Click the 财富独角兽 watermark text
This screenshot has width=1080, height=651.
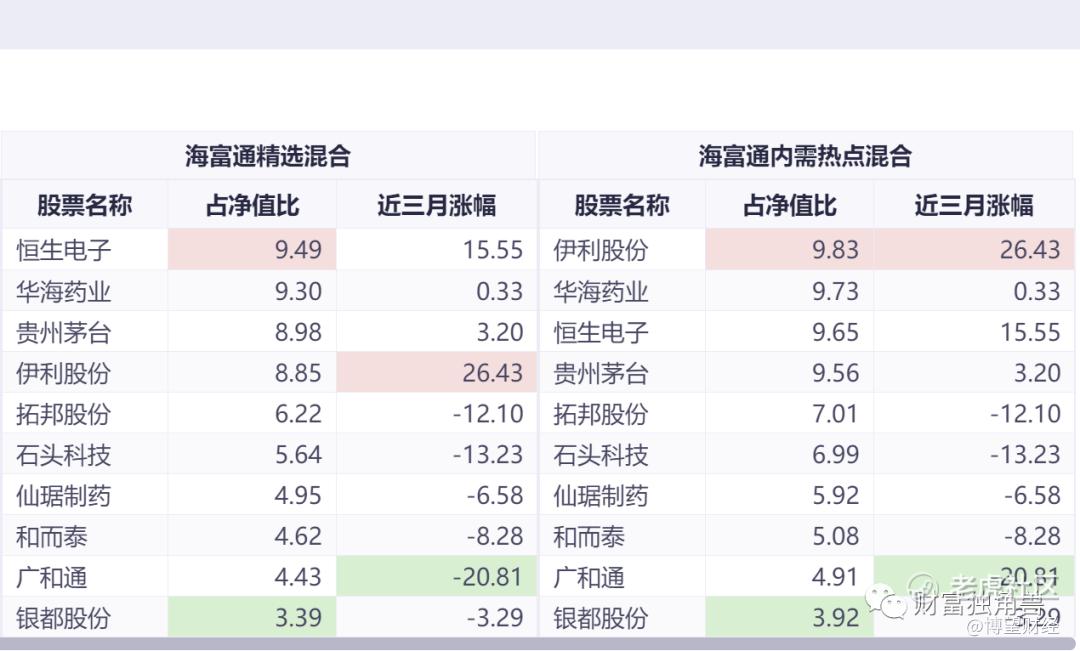985,604
